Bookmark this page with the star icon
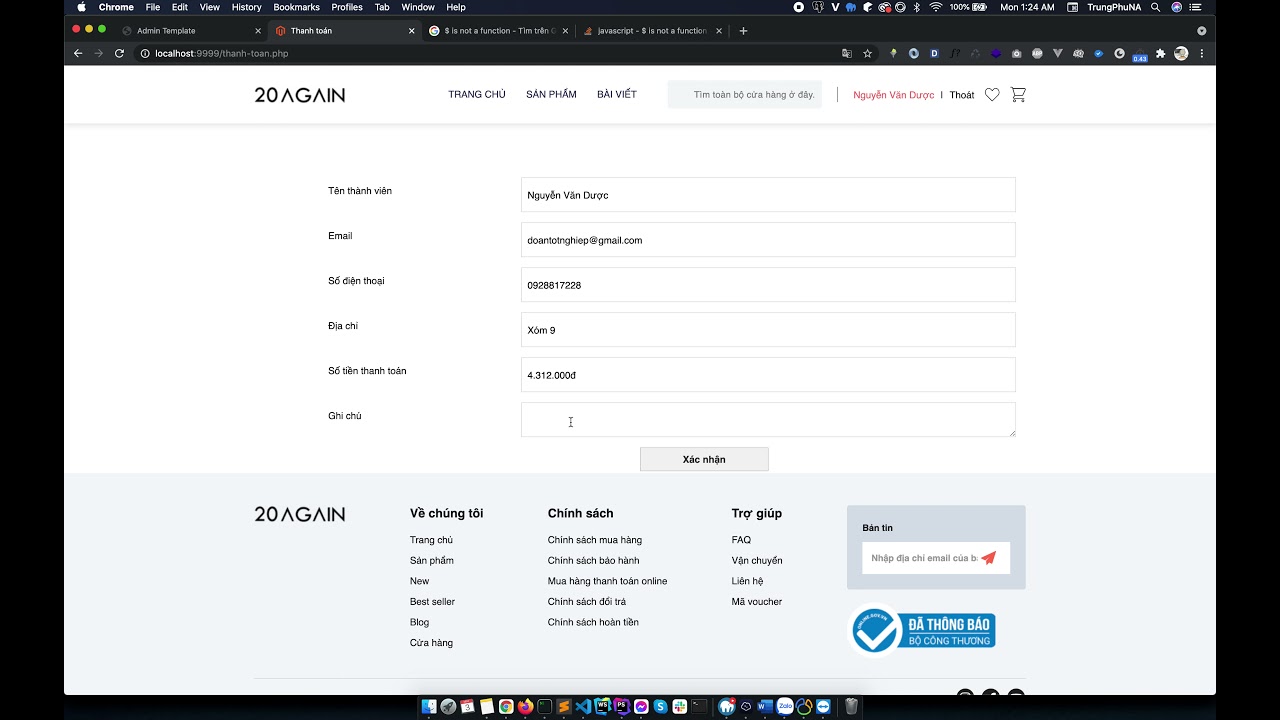This screenshot has width=1280, height=720. pos(867,53)
